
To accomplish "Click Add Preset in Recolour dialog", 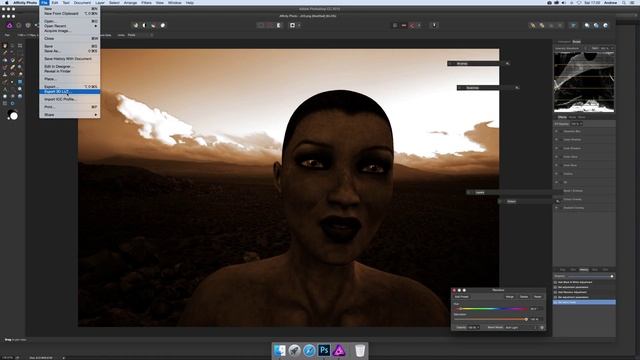I will click(x=462, y=297).
